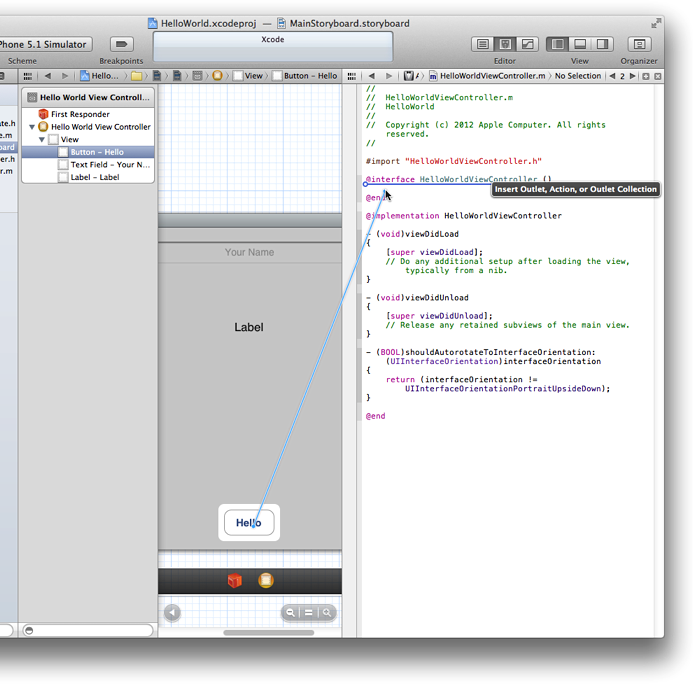Select HelloWorldViewController.m in the jump bar
The image size is (693, 684).
492,76
